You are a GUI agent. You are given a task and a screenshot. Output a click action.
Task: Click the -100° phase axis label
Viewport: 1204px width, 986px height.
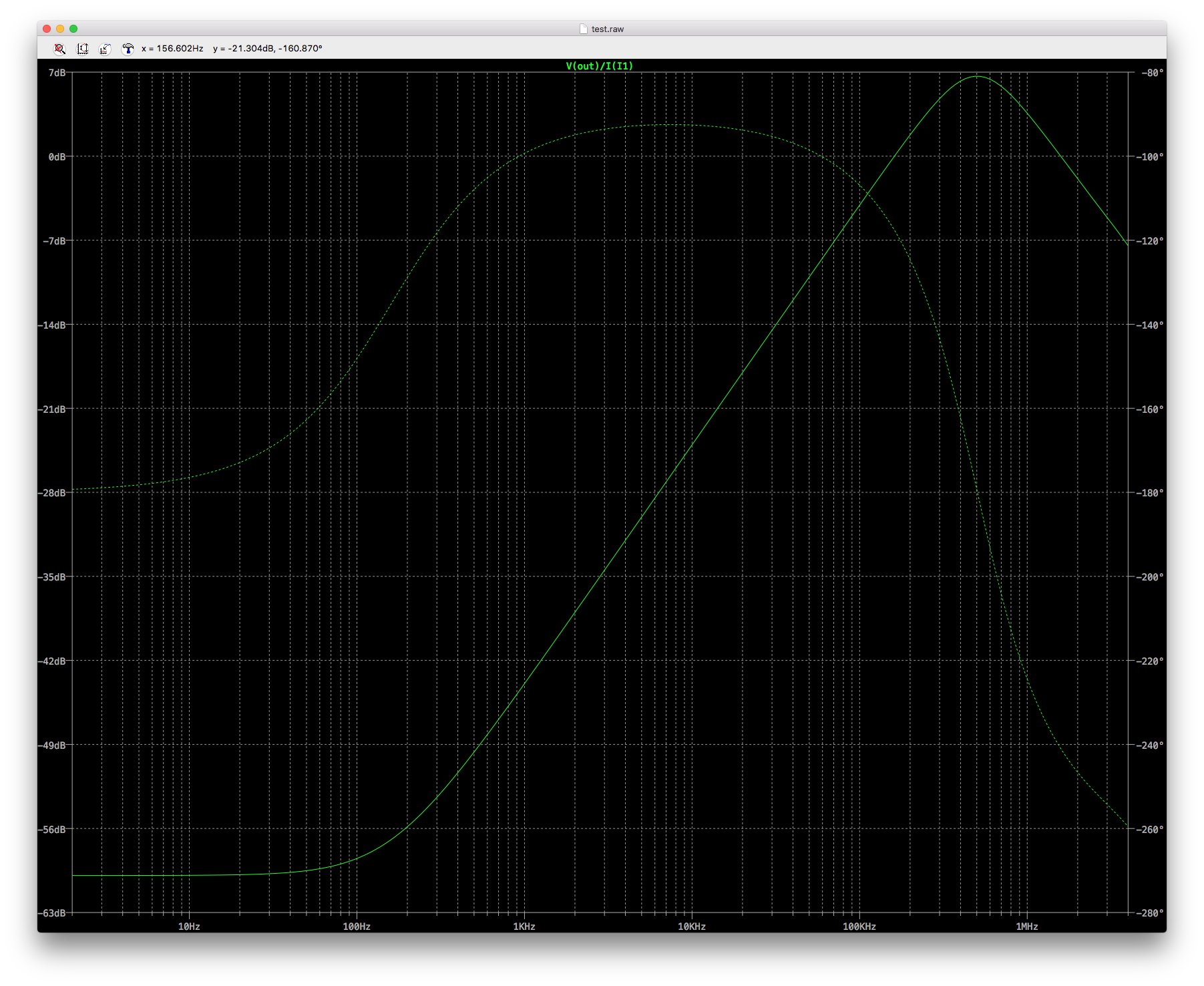[1149, 157]
